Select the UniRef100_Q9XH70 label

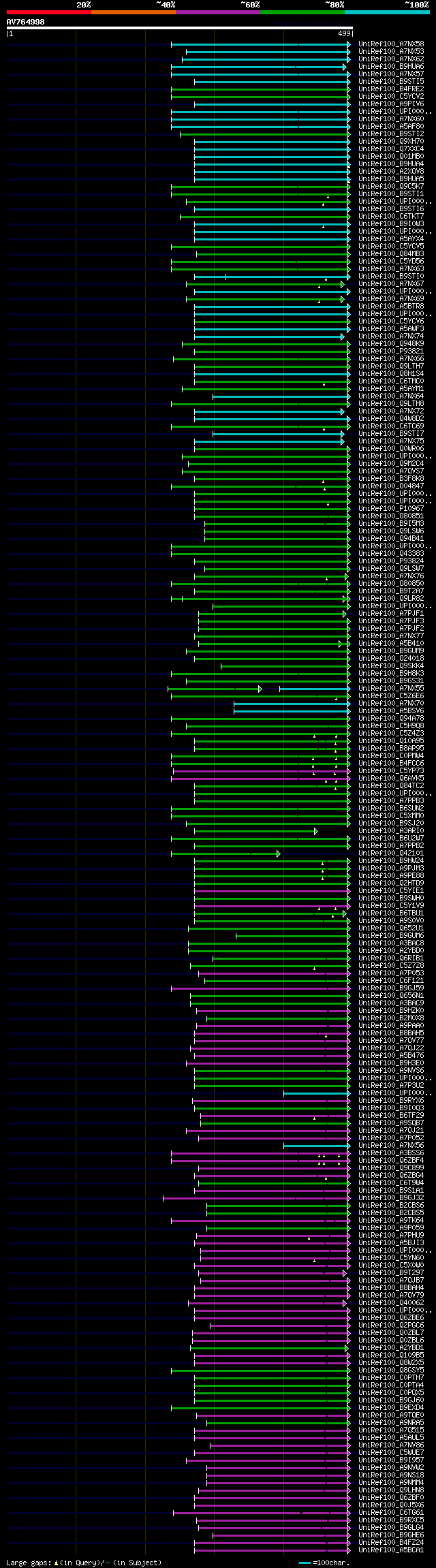click(x=391, y=142)
